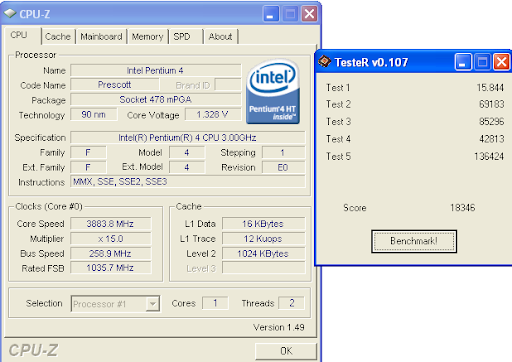Viewport: 512px width, 362px height.
Task: Click the Threads count field
Action: (x=291, y=303)
